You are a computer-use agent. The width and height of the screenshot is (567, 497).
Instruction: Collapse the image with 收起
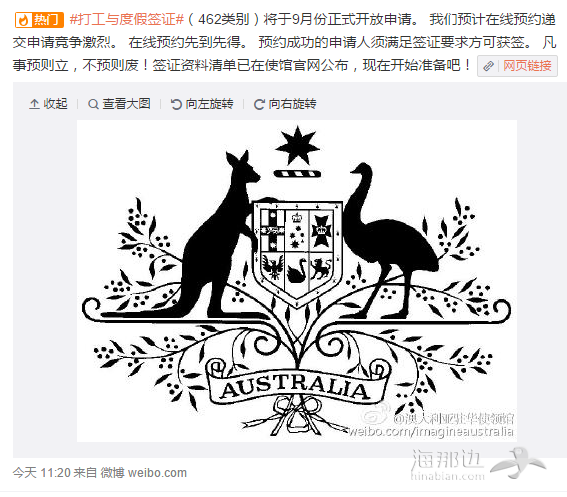[48, 104]
